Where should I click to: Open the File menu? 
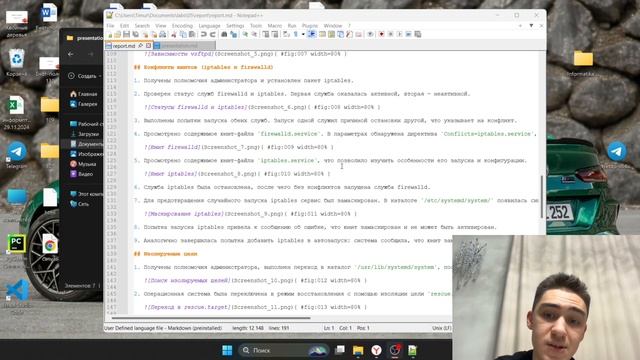click(x=110, y=26)
